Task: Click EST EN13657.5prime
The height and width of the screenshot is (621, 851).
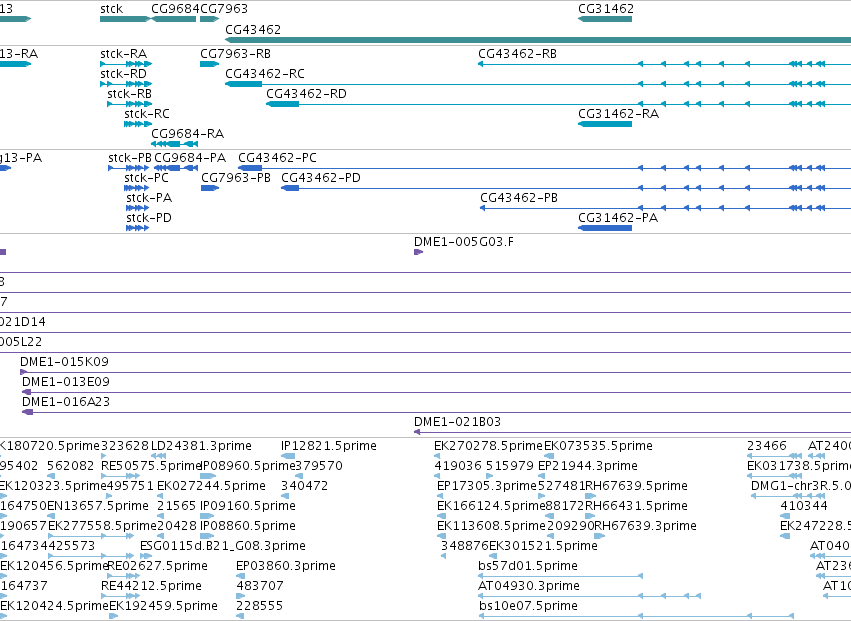Action: tap(98, 506)
